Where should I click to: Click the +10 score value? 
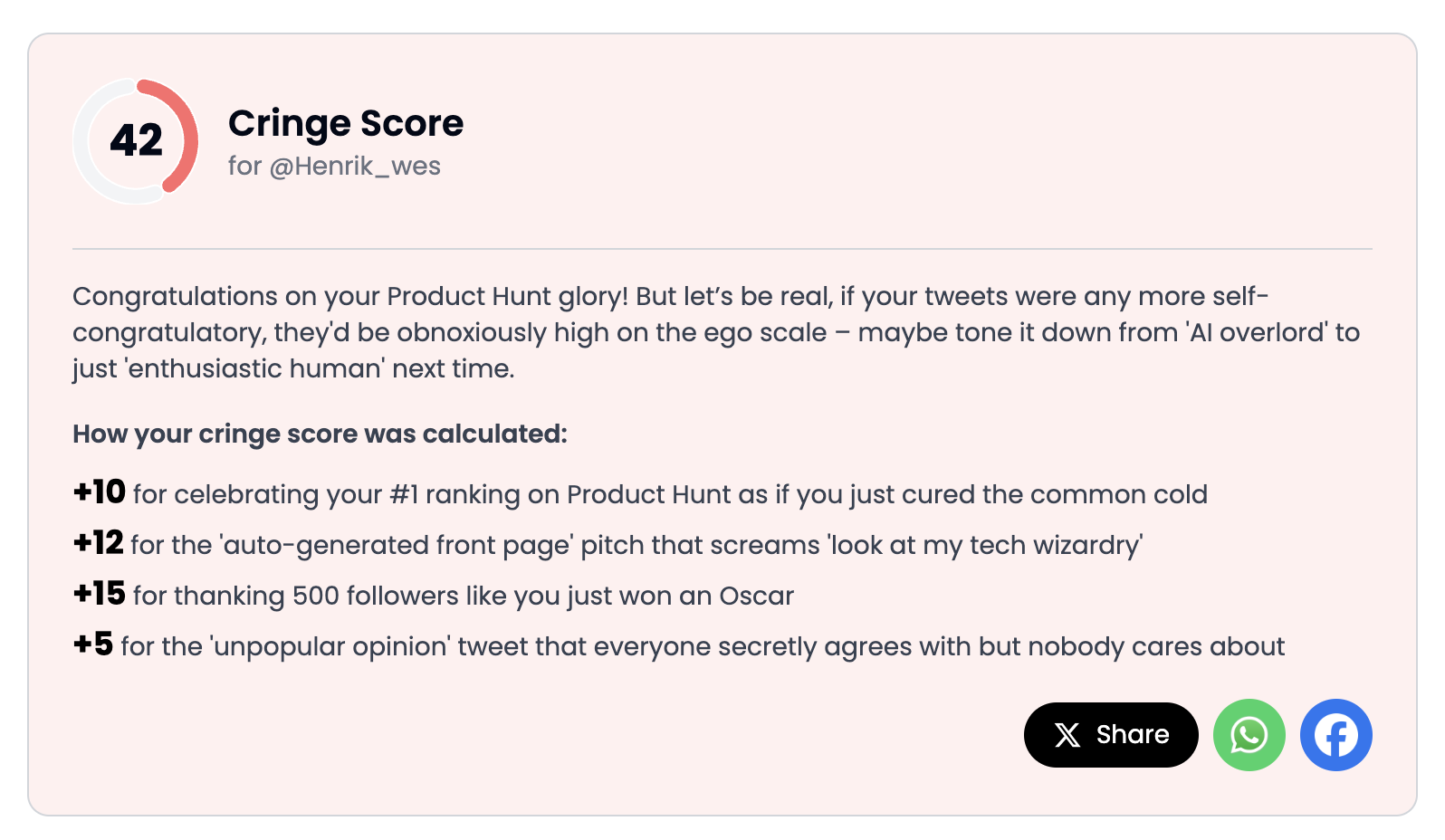click(100, 492)
